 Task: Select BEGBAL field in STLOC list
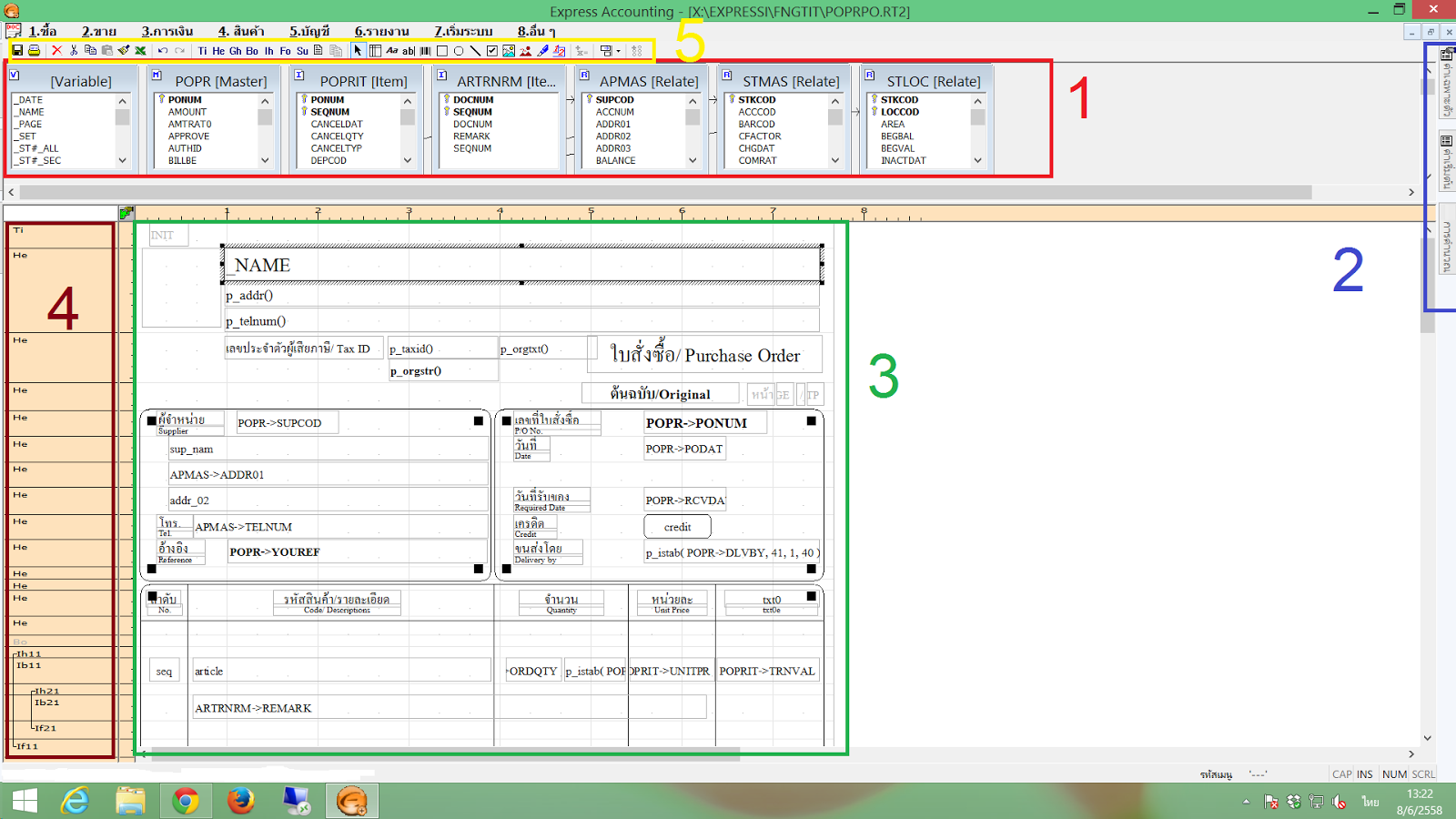coord(896,136)
